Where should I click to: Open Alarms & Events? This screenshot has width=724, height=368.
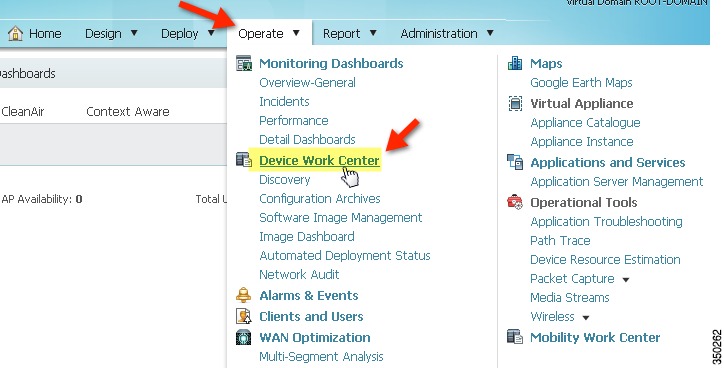[308, 296]
